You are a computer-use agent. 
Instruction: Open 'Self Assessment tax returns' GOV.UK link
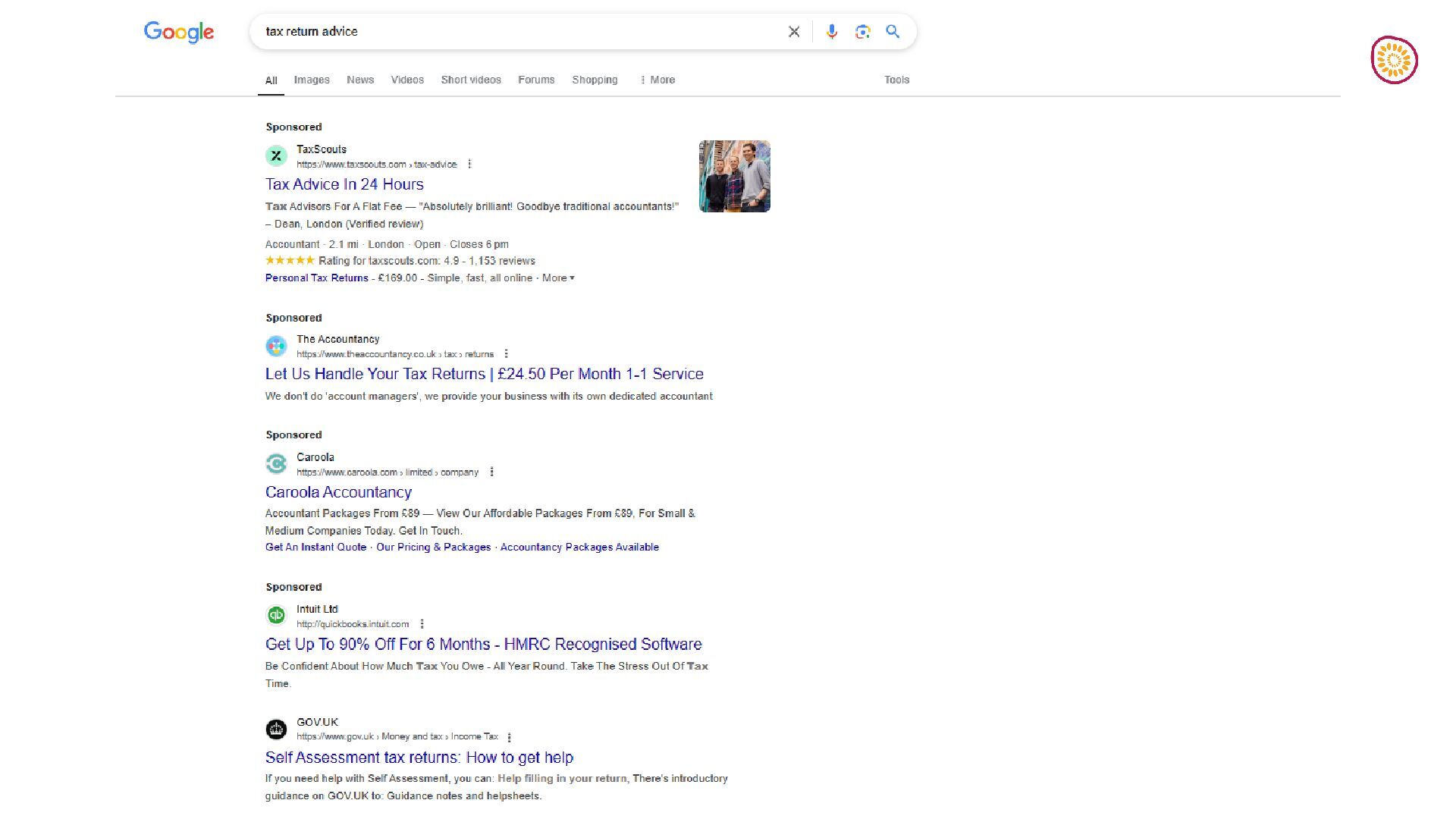tap(419, 758)
